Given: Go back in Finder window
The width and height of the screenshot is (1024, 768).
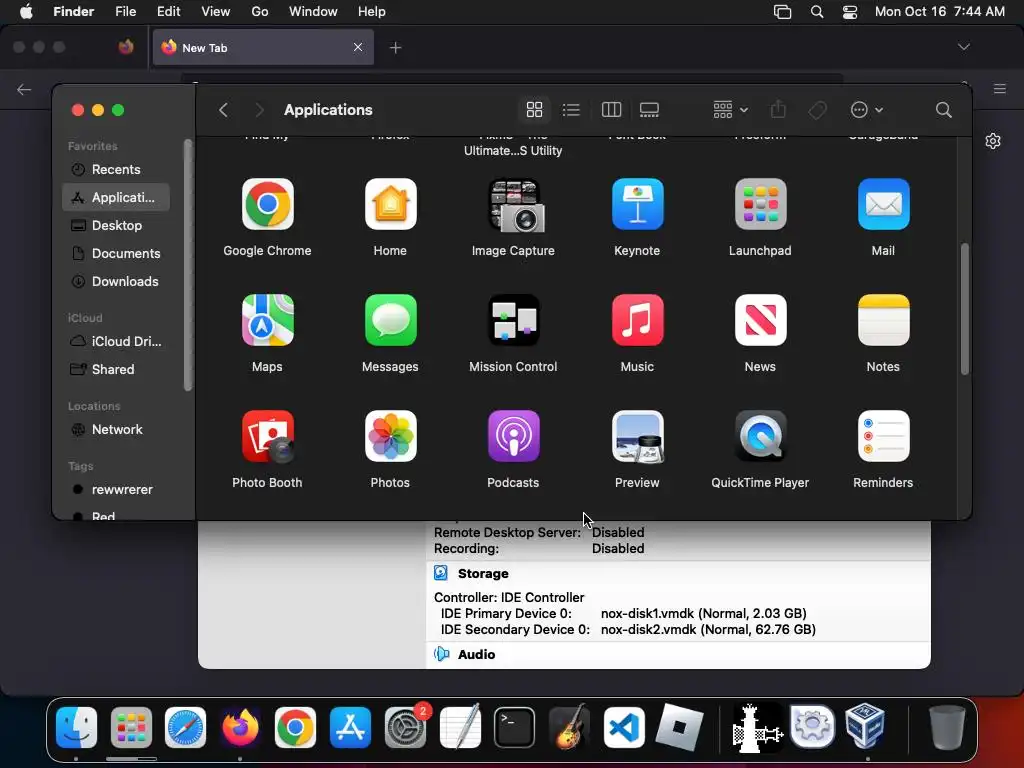Looking at the screenshot, I should coord(223,110).
